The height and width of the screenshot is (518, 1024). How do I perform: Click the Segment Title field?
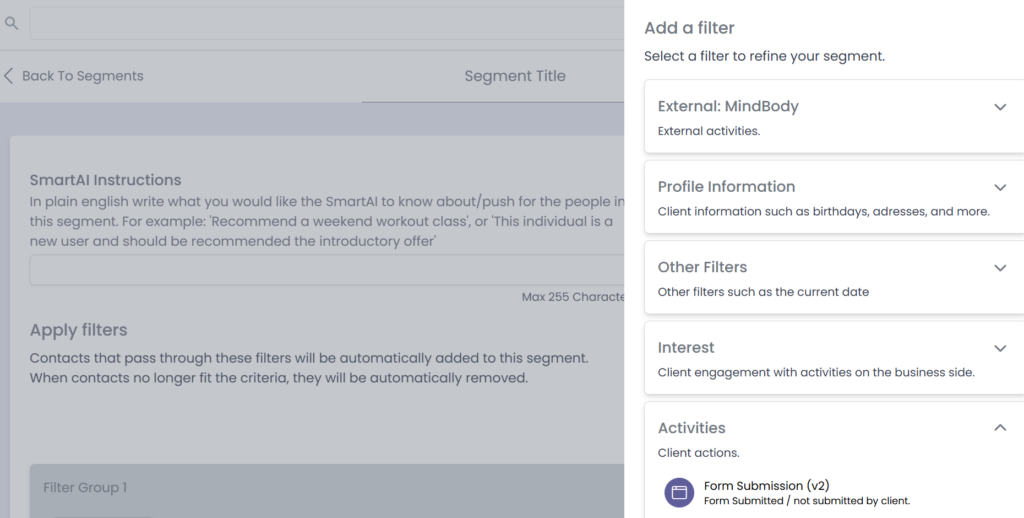click(514, 76)
